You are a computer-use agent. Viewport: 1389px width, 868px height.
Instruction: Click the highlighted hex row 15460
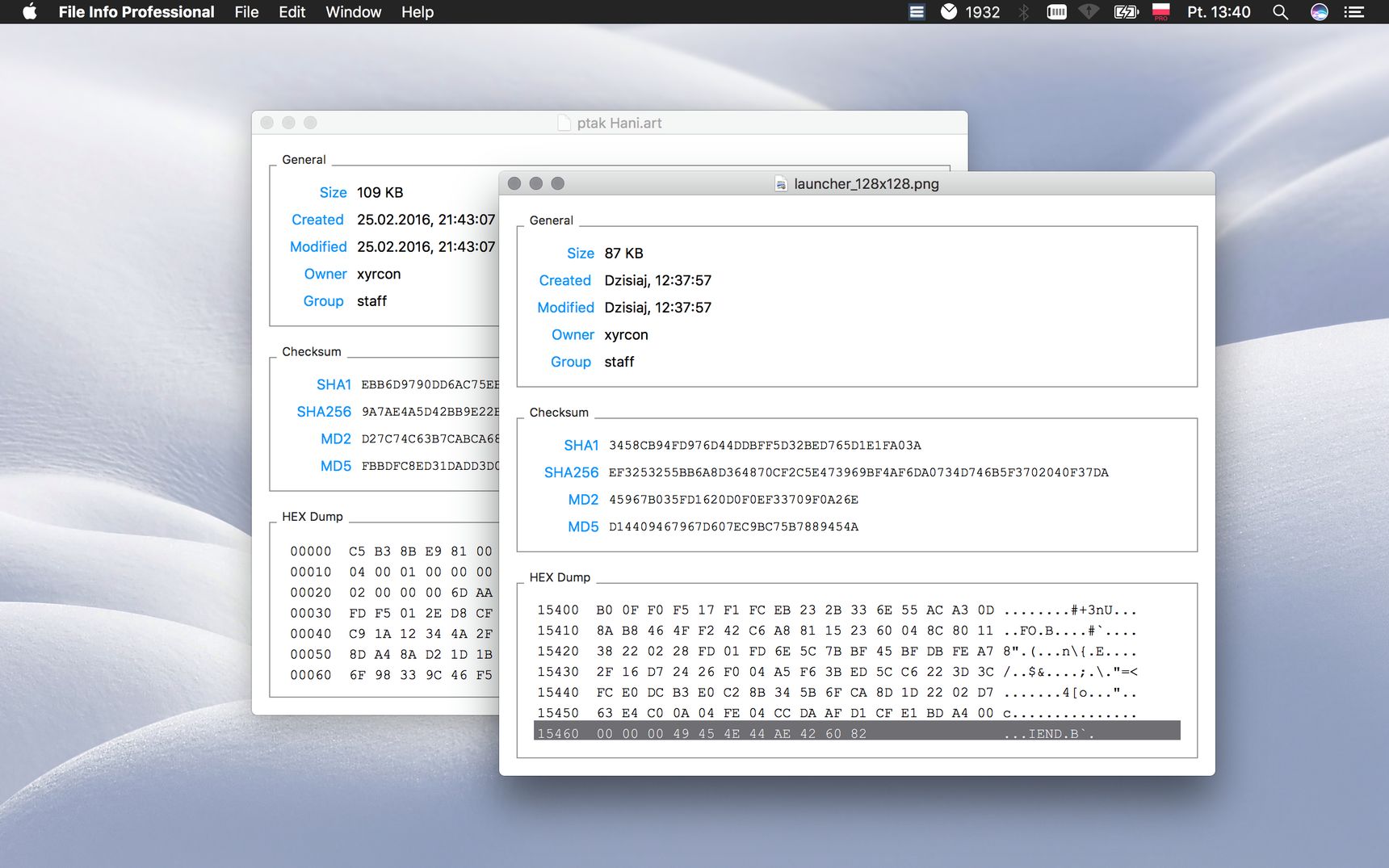(857, 731)
